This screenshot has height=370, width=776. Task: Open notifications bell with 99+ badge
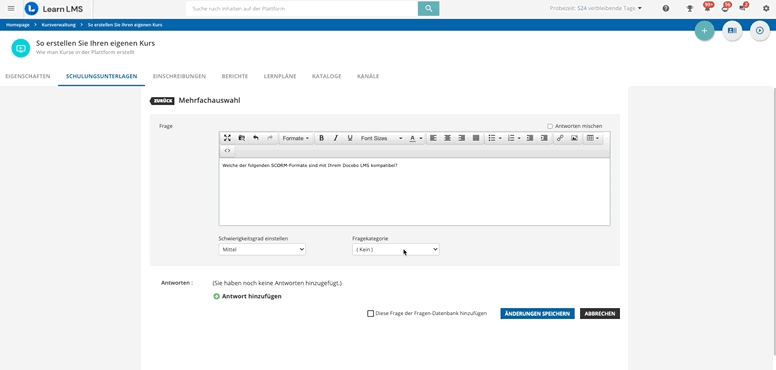click(x=708, y=7)
